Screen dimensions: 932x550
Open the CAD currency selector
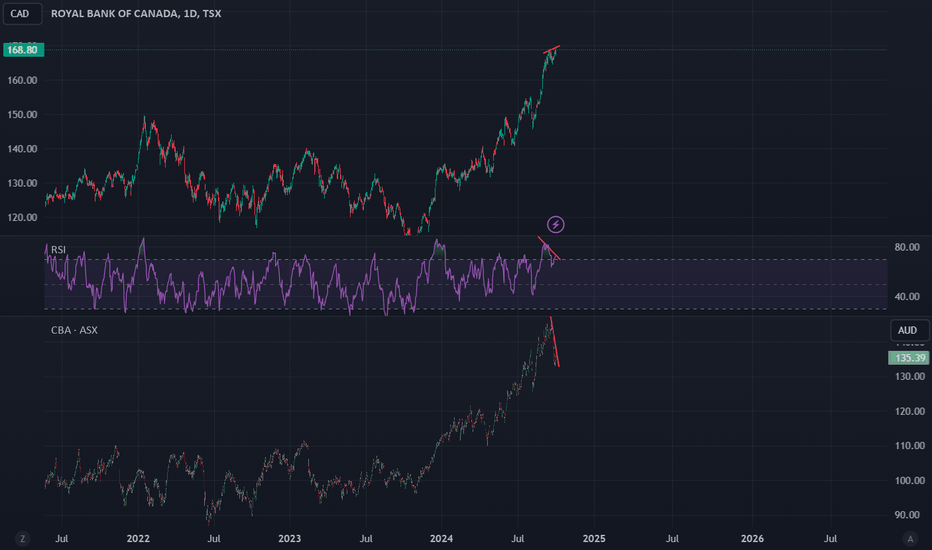[x=23, y=14]
